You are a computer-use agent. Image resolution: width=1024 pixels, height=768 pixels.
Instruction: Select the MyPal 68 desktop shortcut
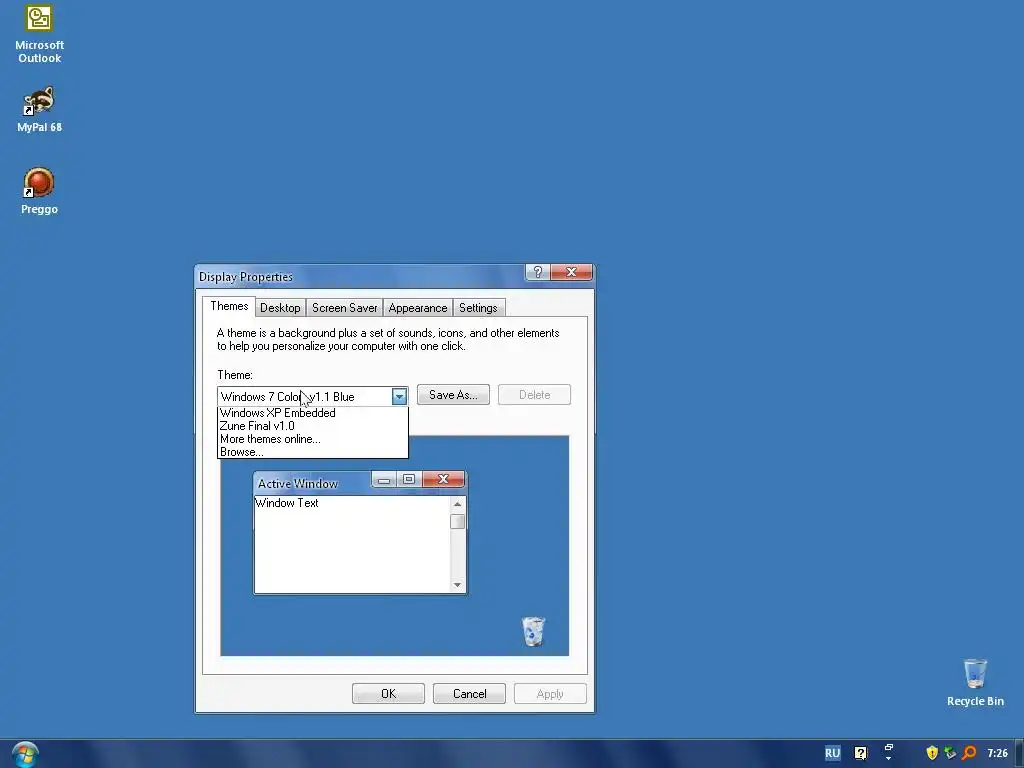[39, 110]
